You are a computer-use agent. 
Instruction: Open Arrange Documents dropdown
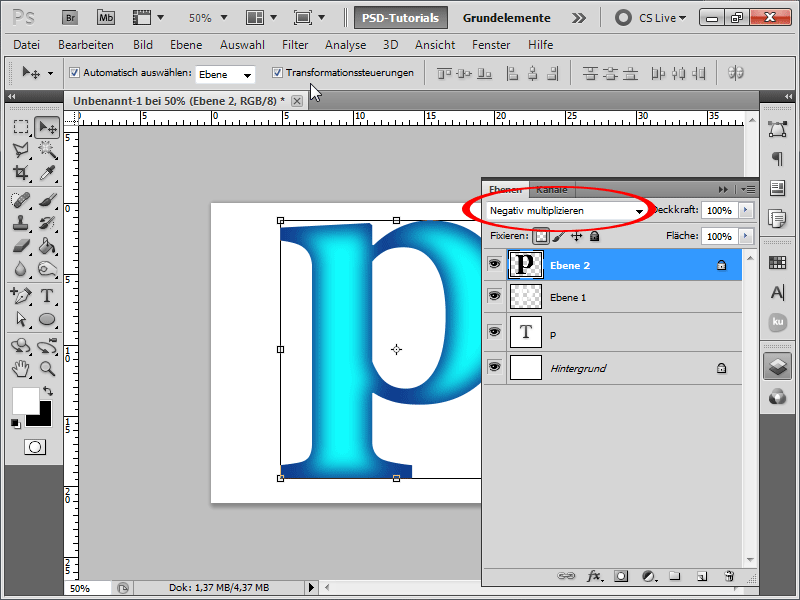(261, 18)
